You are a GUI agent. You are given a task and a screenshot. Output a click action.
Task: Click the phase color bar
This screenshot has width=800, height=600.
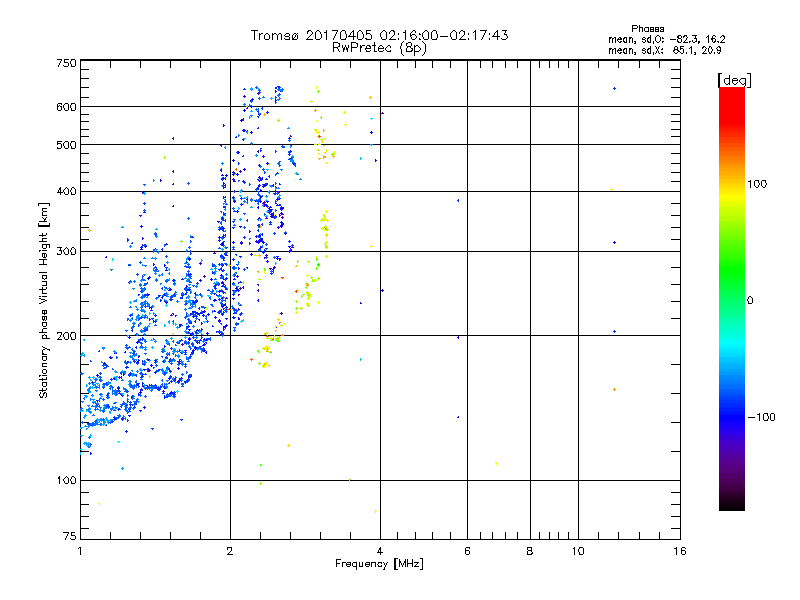[x=732, y=298]
